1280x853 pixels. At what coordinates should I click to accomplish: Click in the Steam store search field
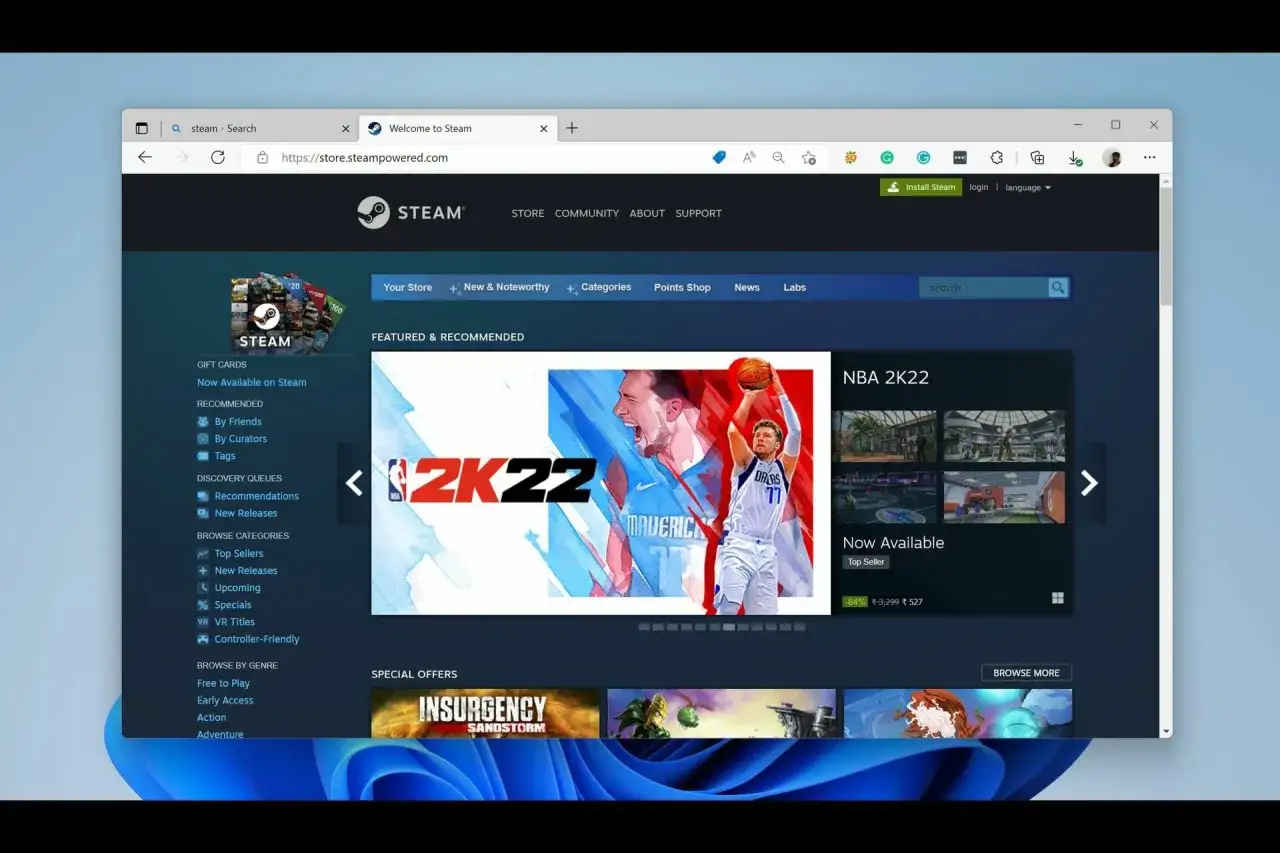coord(983,288)
